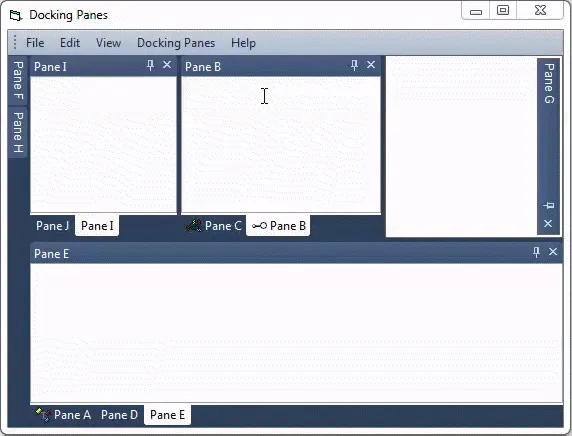The image size is (572, 436).
Task: Expand auto-hidden Pane H side tab
Action: (x=18, y=132)
